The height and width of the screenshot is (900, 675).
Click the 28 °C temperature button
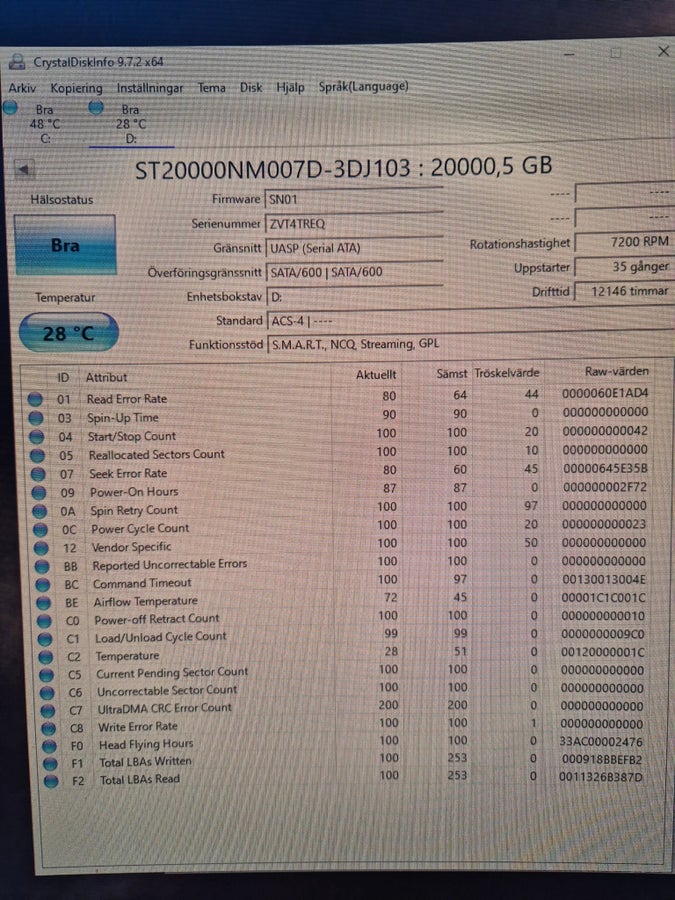coord(68,332)
